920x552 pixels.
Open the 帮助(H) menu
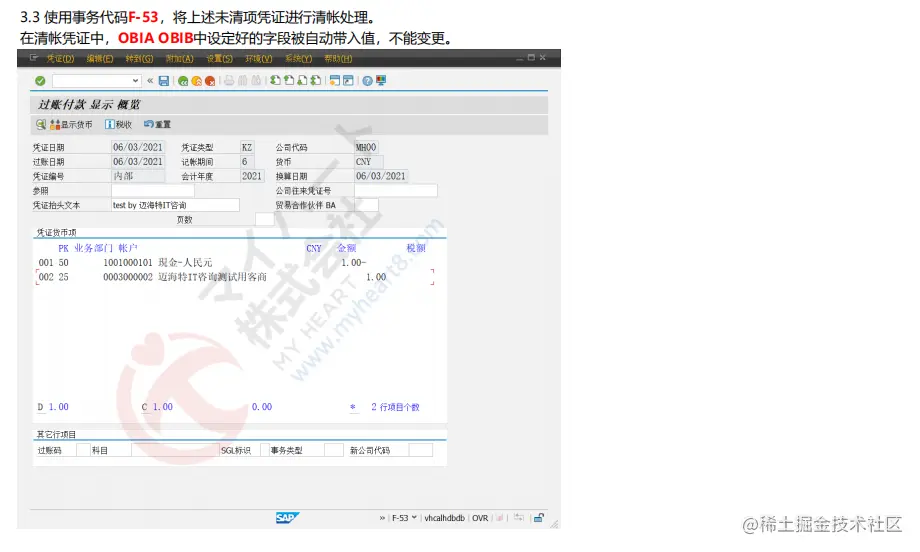[338, 59]
